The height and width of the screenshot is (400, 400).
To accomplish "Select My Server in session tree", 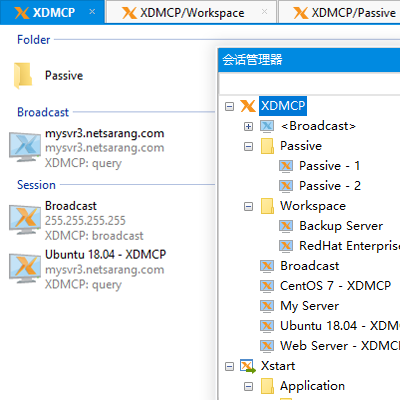I will click(x=309, y=306).
